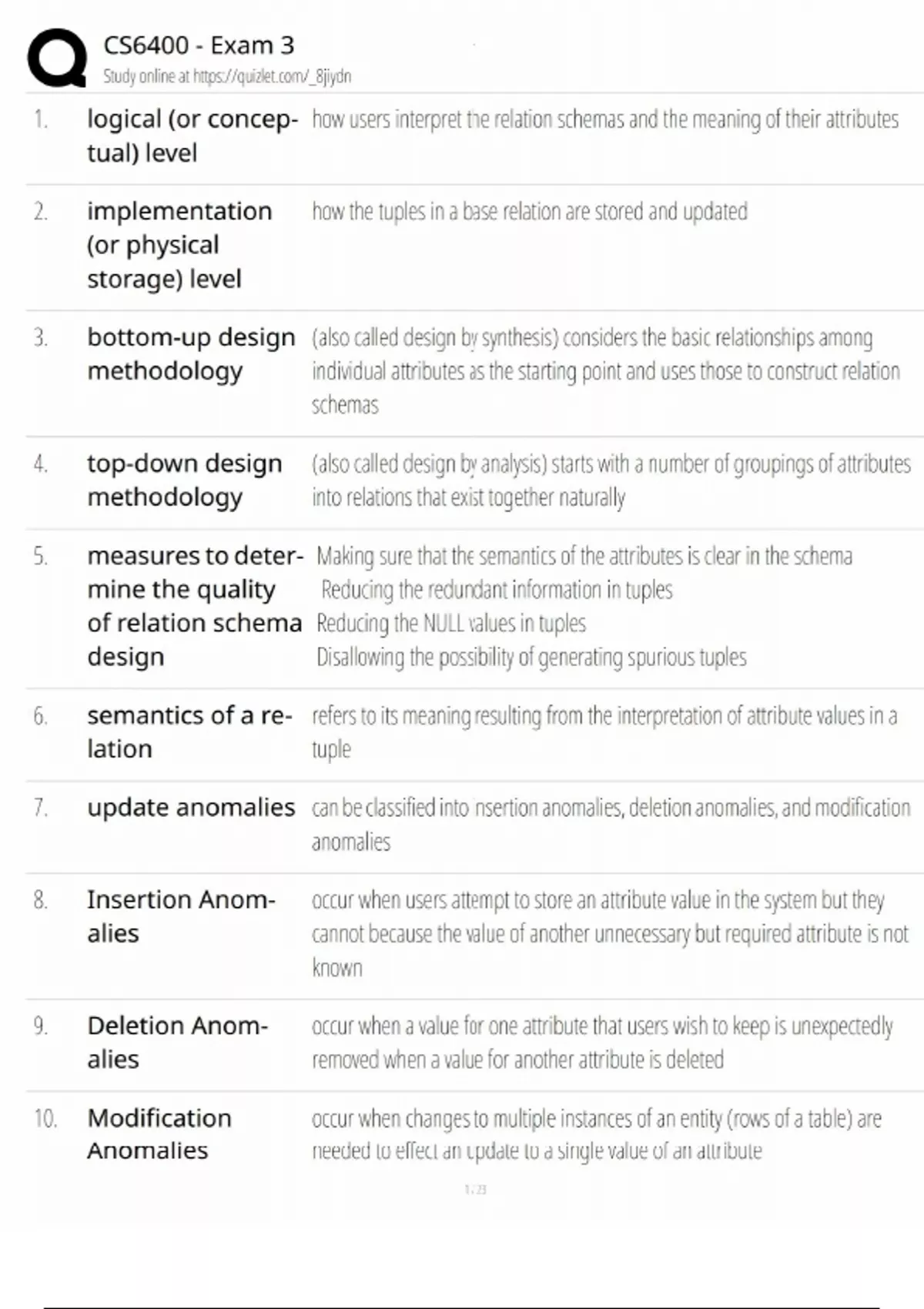This screenshot has height=1309, width=924.
Task: Click the item number 10 label
Action: coord(45,1118)
